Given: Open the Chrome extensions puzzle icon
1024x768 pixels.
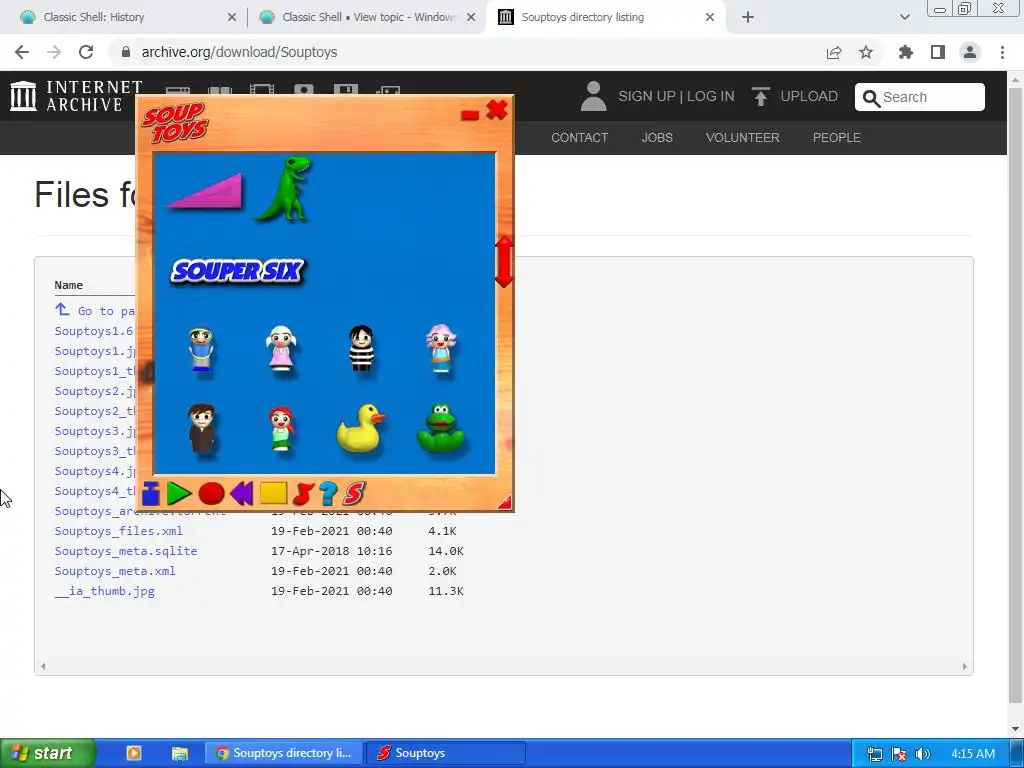Looking at the screenshot, I should click(906, 52).
